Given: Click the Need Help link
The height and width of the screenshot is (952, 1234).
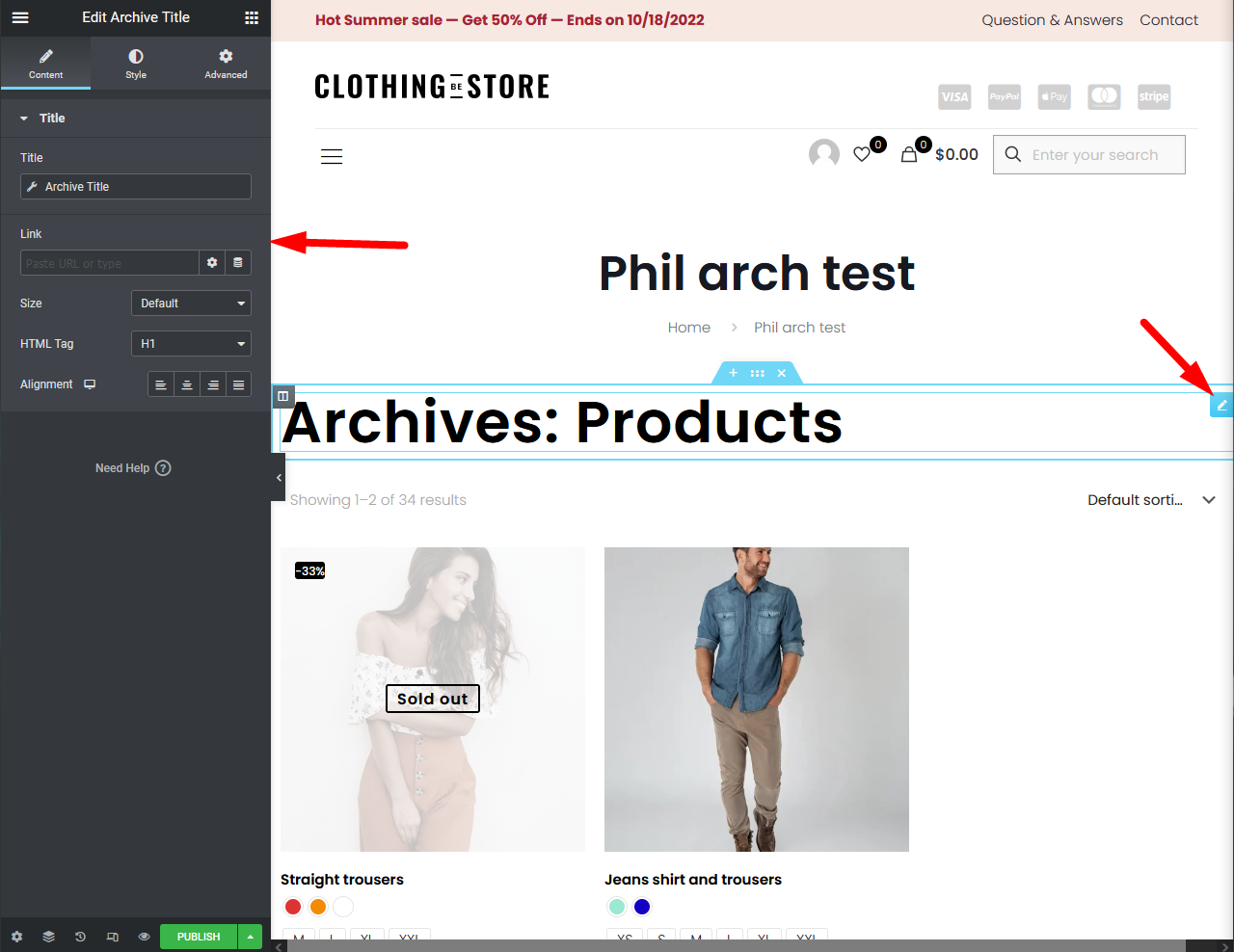Looking at the screenshot, I should click(x=133, y=468).
